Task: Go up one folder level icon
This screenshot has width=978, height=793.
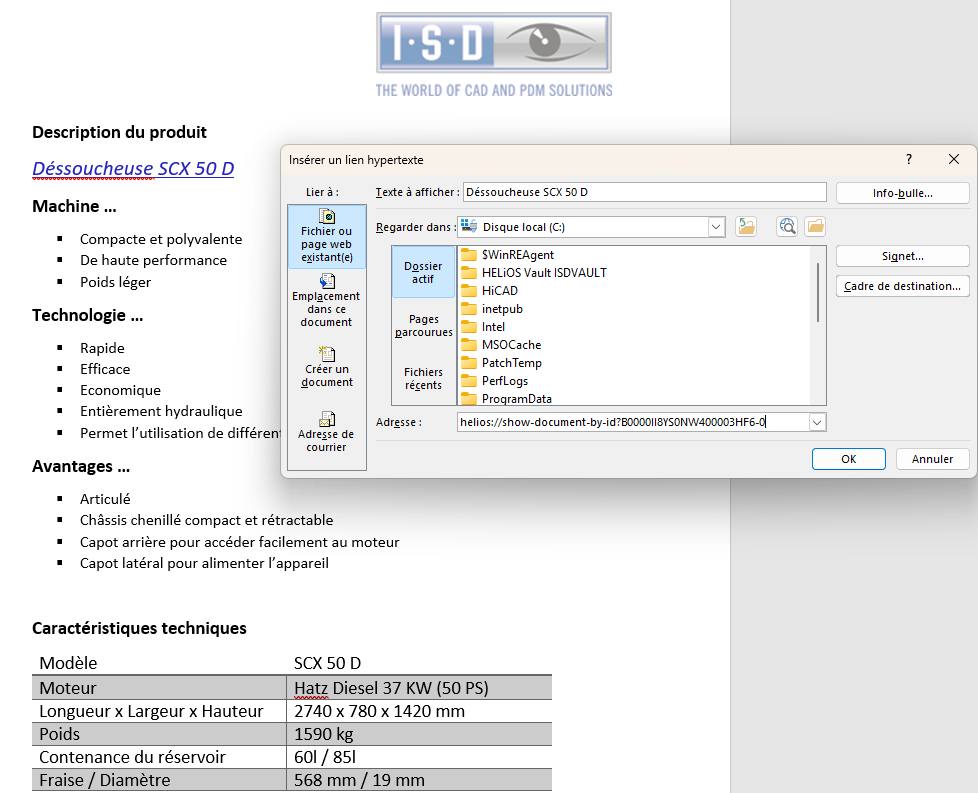Action: coord(746,226)
